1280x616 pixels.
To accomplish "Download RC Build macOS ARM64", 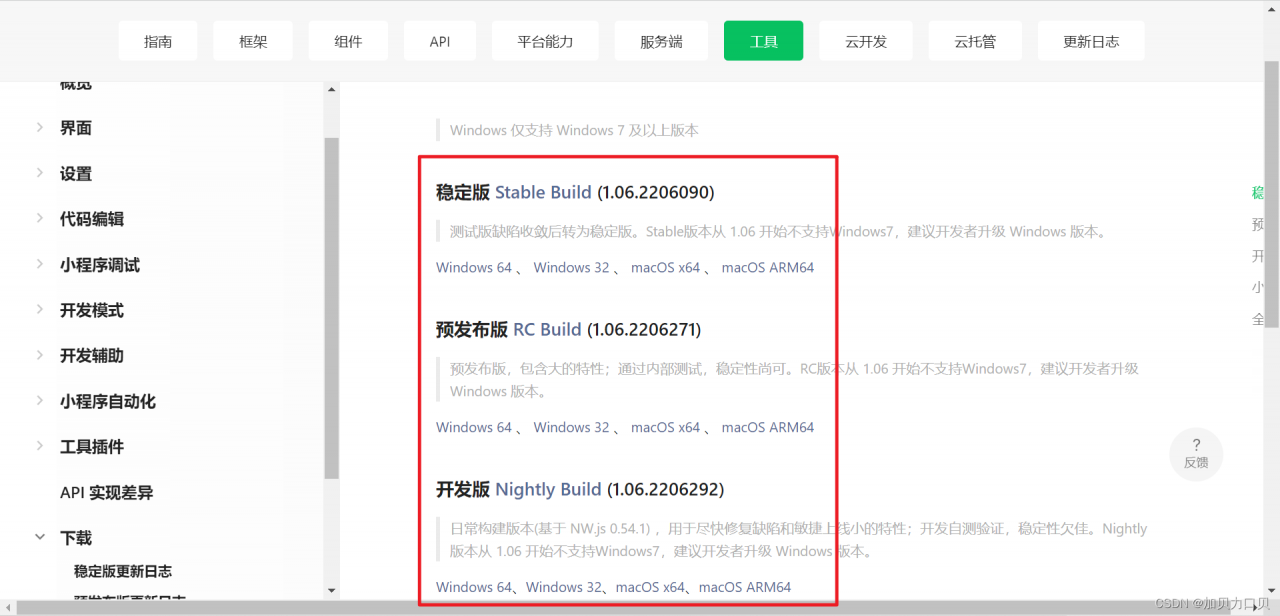I will point(768,427).
